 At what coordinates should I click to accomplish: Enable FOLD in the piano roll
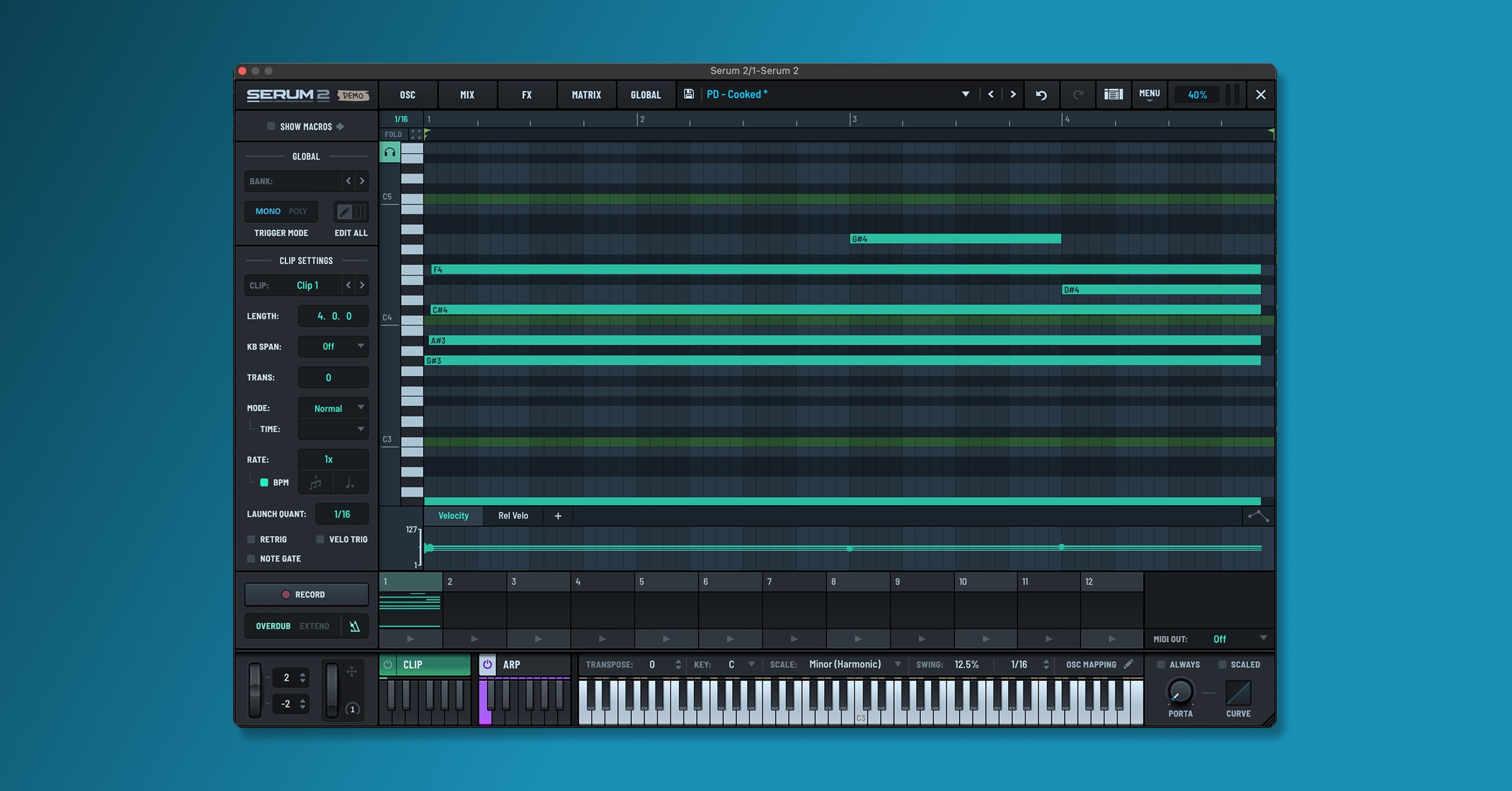click(393, 134)
